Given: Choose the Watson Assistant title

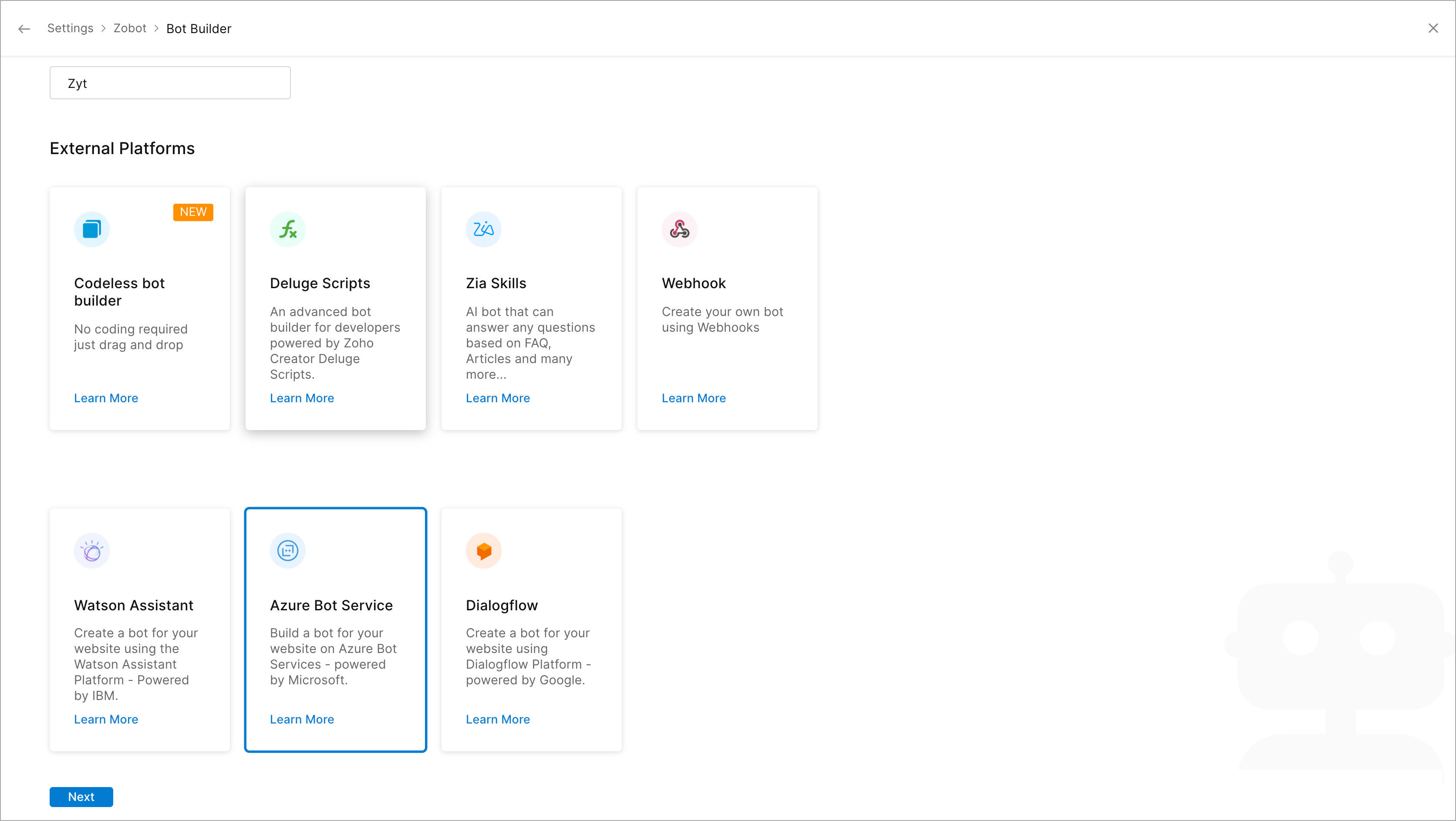Looking at the screenshot, I should (x=133, y=605).
